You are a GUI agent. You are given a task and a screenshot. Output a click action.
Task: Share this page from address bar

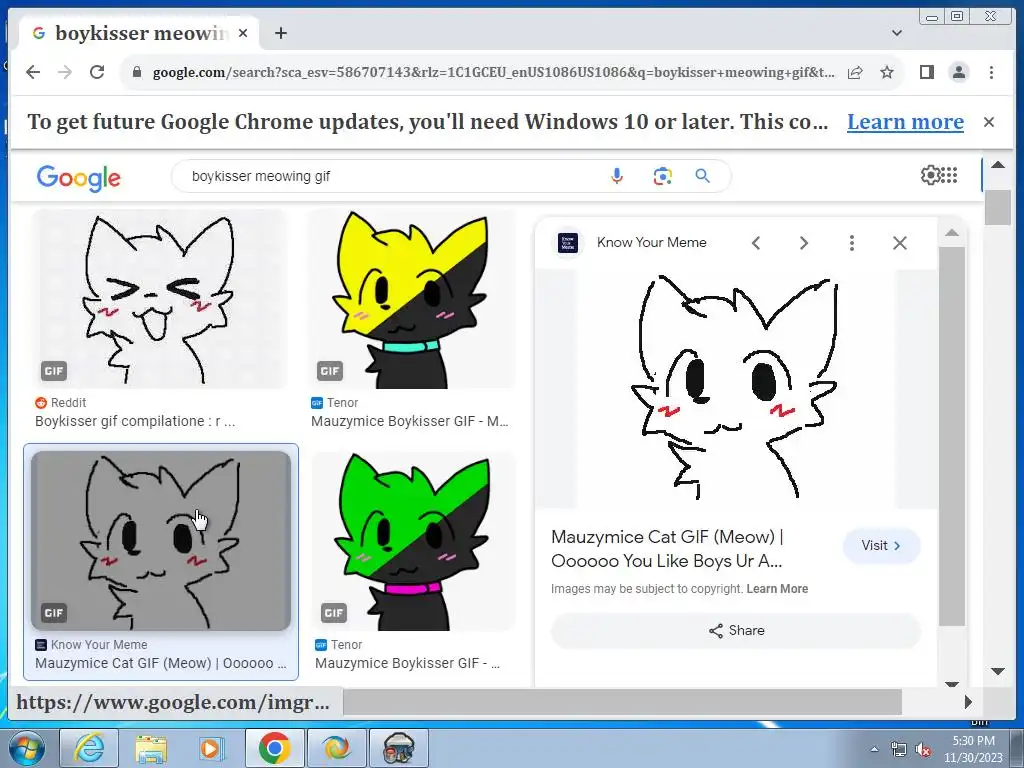point(855,72)
